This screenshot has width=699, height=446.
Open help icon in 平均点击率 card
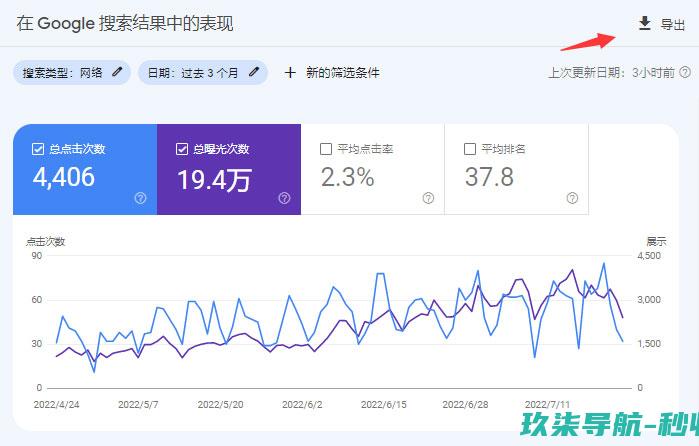[428, 198]
